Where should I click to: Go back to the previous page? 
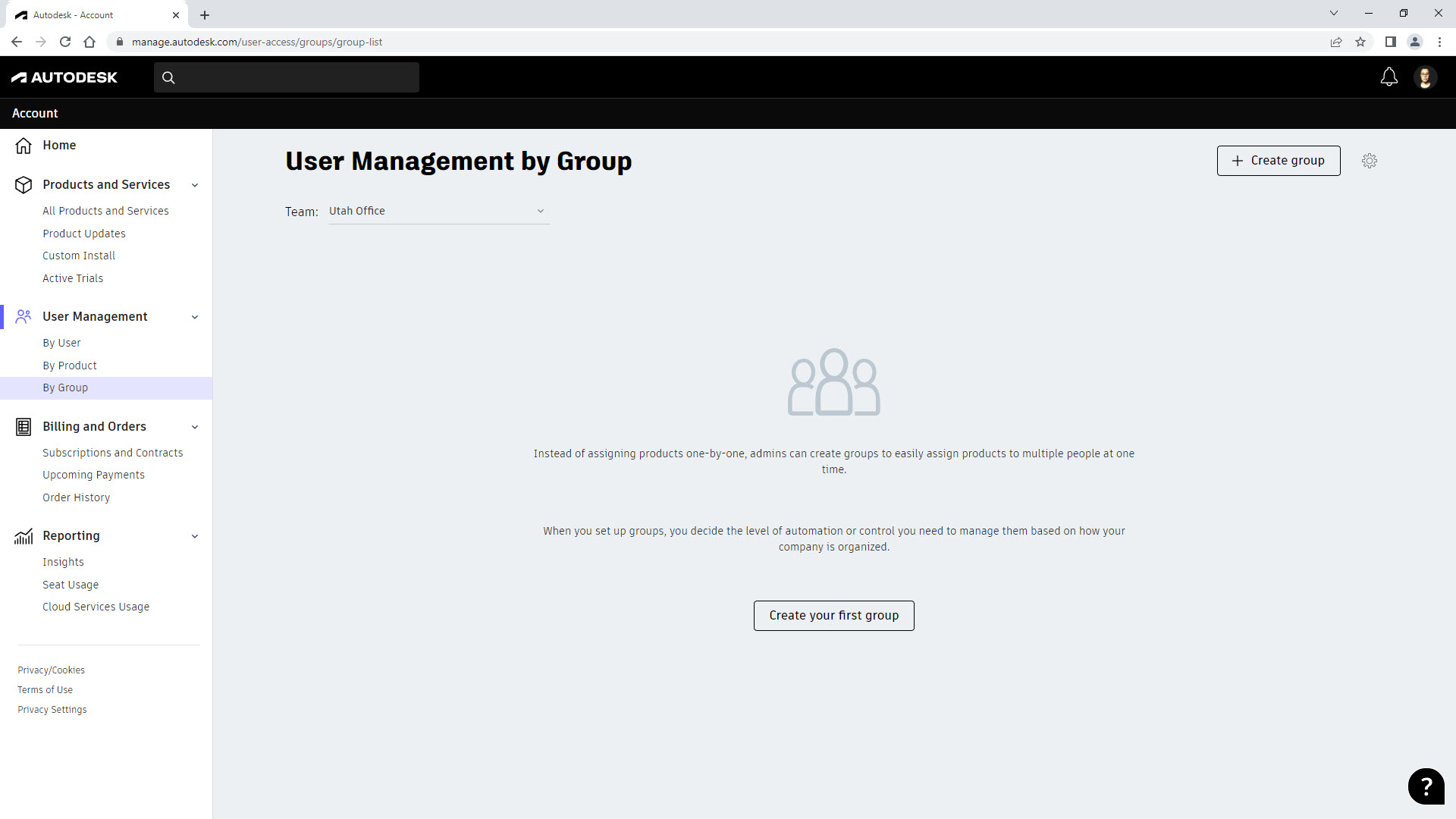tap(17, 42)
